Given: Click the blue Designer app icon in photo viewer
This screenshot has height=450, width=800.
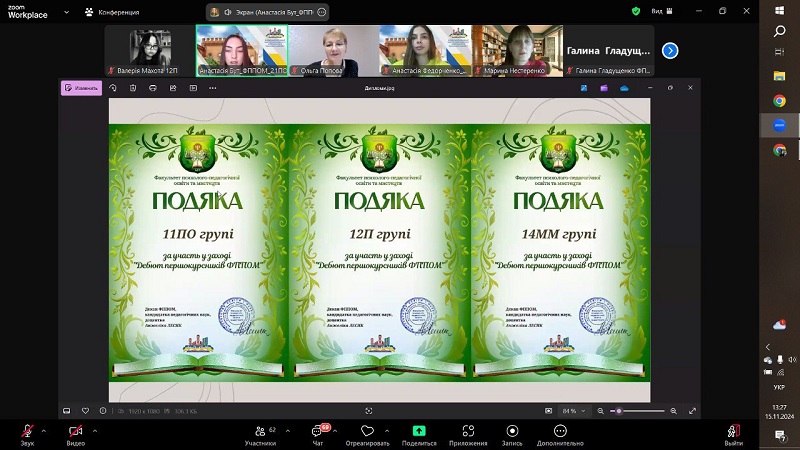Looking at the screenshot, I should [584, 88].
